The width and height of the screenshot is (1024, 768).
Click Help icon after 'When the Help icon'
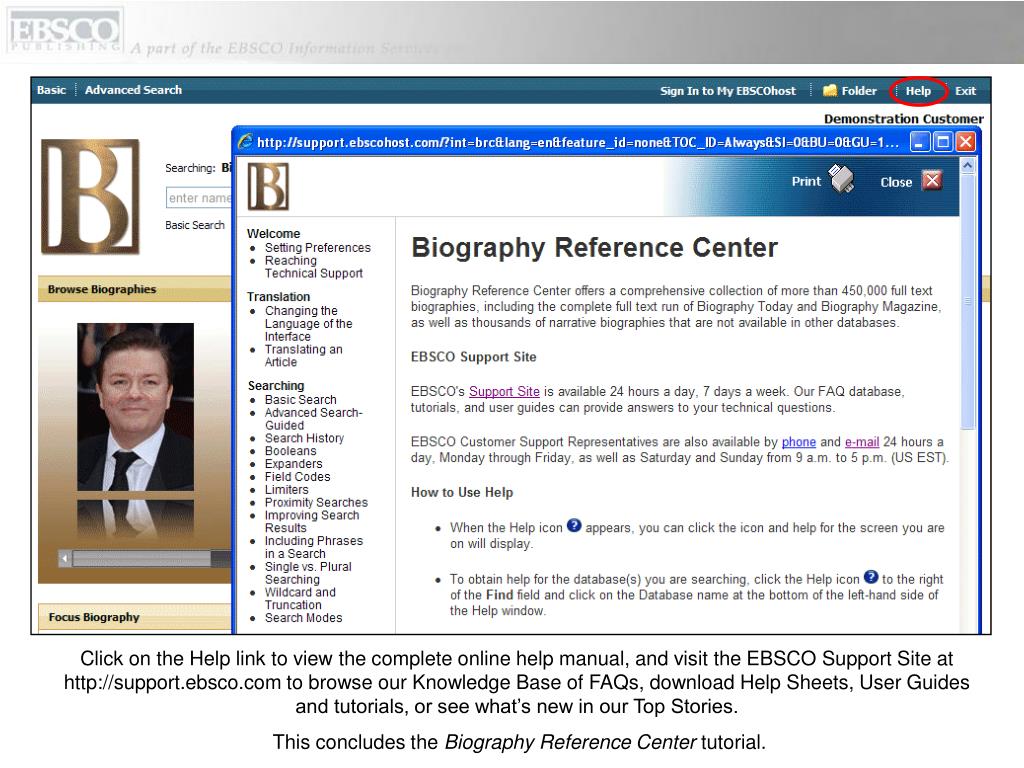click(x=574, y=525)
